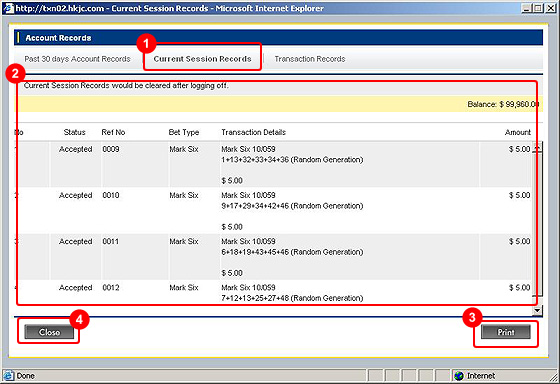
Task: Click the scrollbar up arrow in records table
Action: (x=538, y=147)
